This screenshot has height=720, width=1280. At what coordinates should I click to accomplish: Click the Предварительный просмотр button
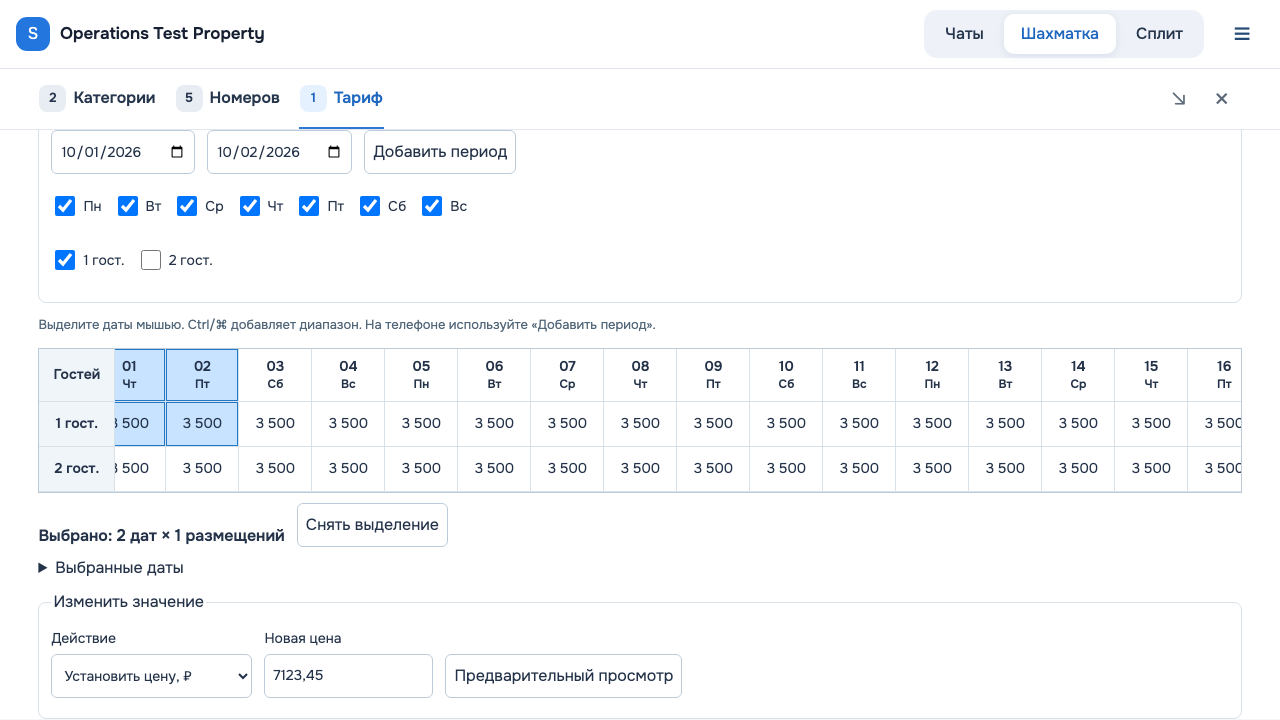point(564,676)
